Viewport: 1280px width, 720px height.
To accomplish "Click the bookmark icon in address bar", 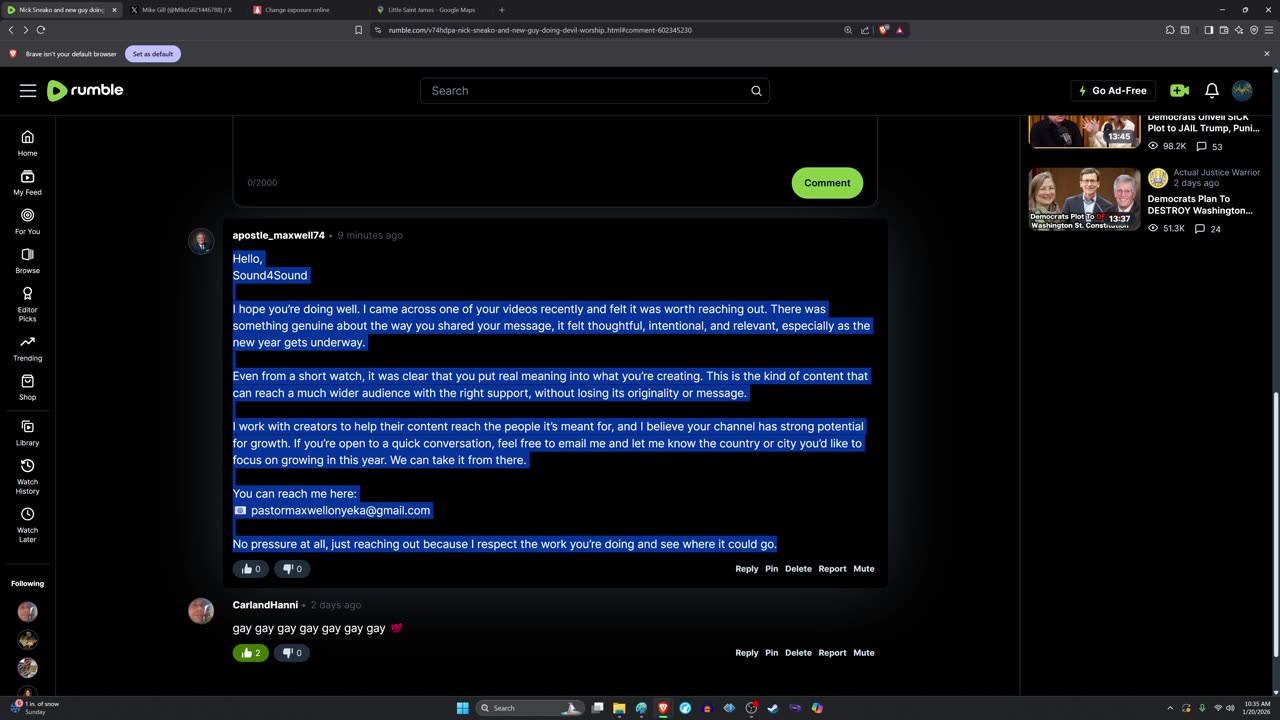I will pos(358,30).
